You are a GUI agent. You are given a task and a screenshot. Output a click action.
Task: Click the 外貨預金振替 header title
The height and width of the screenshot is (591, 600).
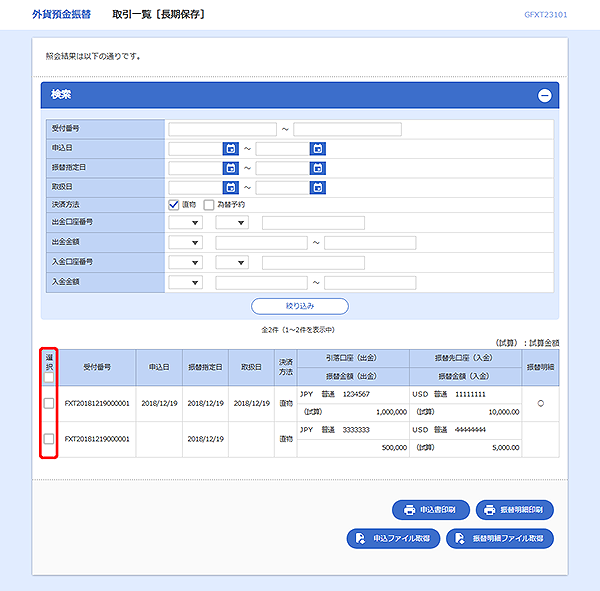click(61, 15)
